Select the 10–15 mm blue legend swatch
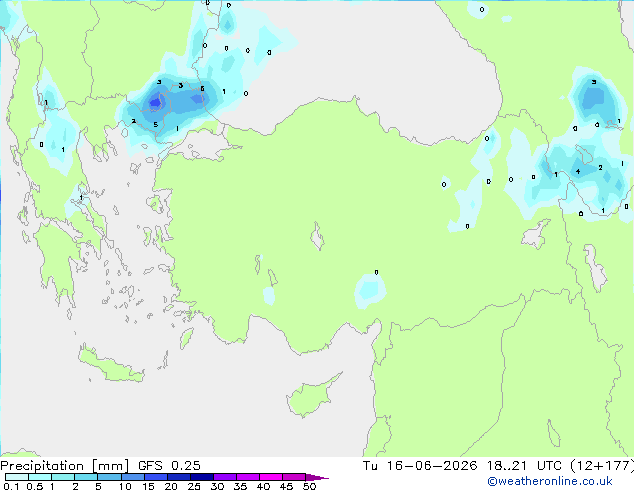 [x=132, y=477]
